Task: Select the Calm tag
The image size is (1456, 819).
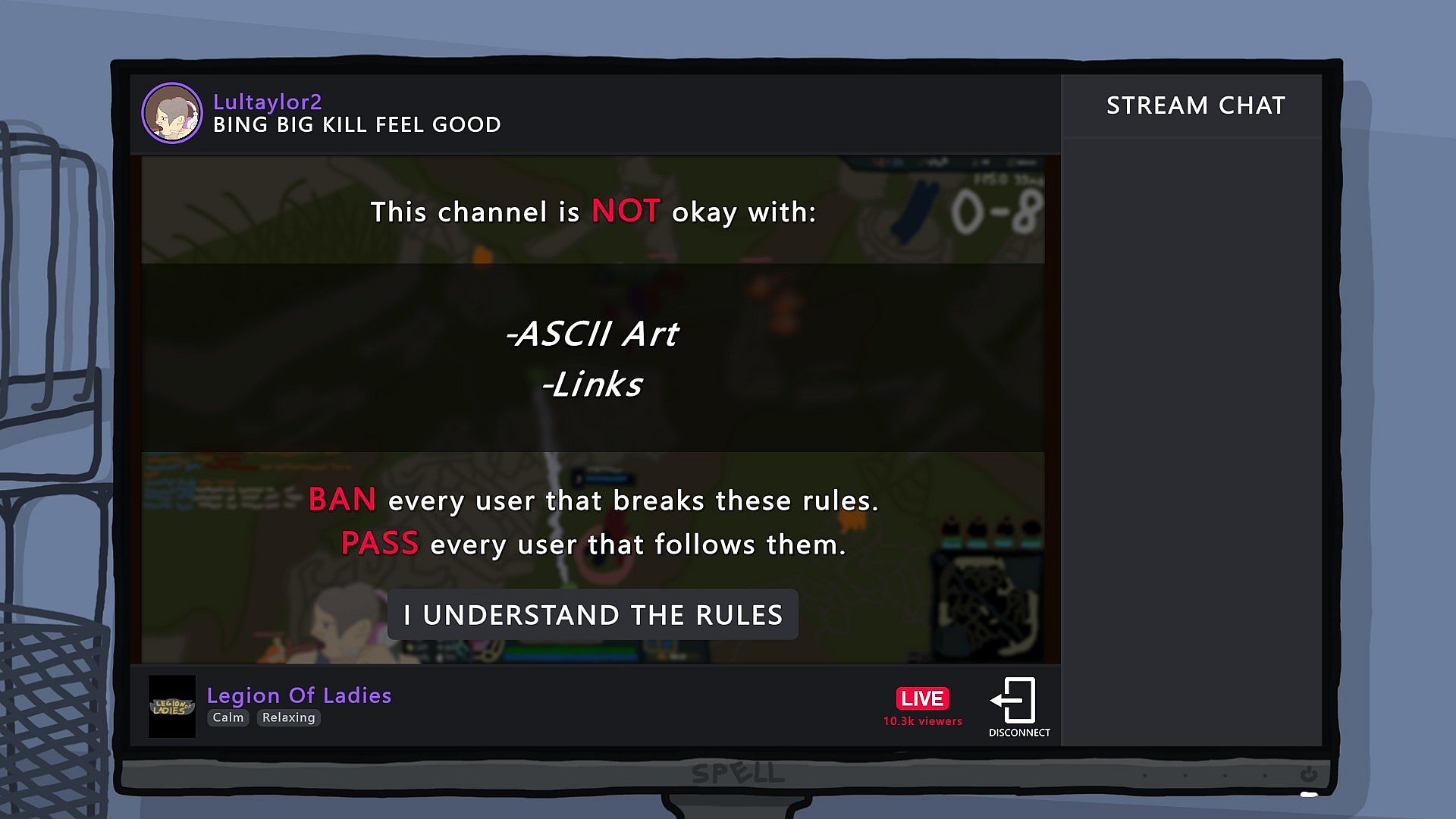Action: coord(228,717)
